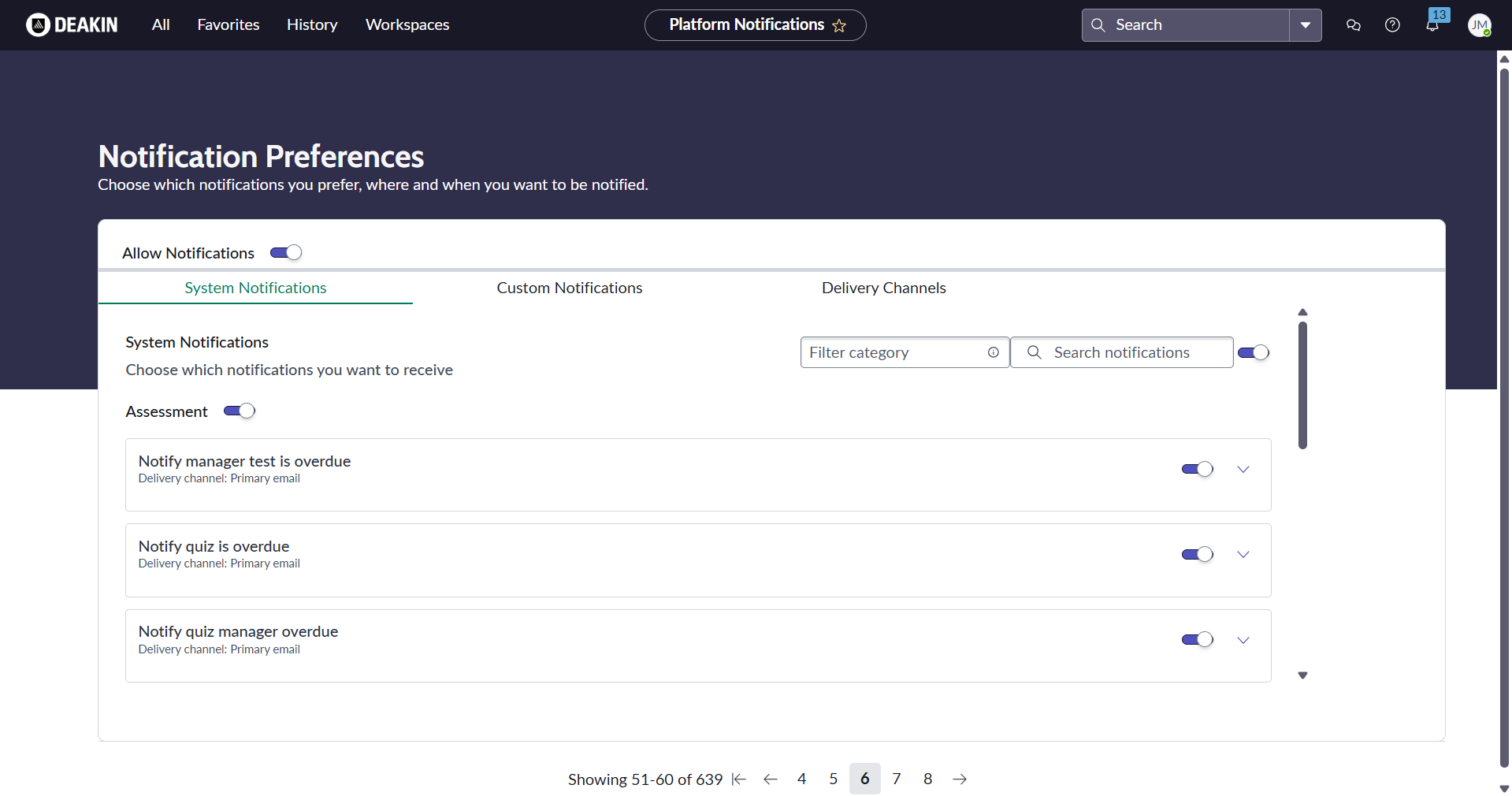Open the notifications bell with 13 badge
This screenshot has width=1512, height=796.
(x=1432, y=25)
